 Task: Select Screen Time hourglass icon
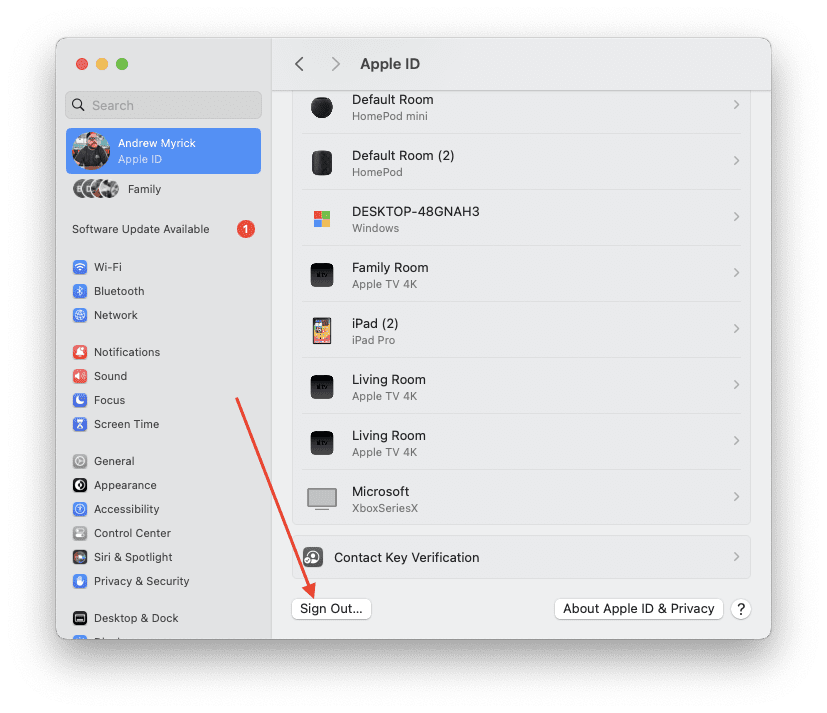click(x=80, y=424)
